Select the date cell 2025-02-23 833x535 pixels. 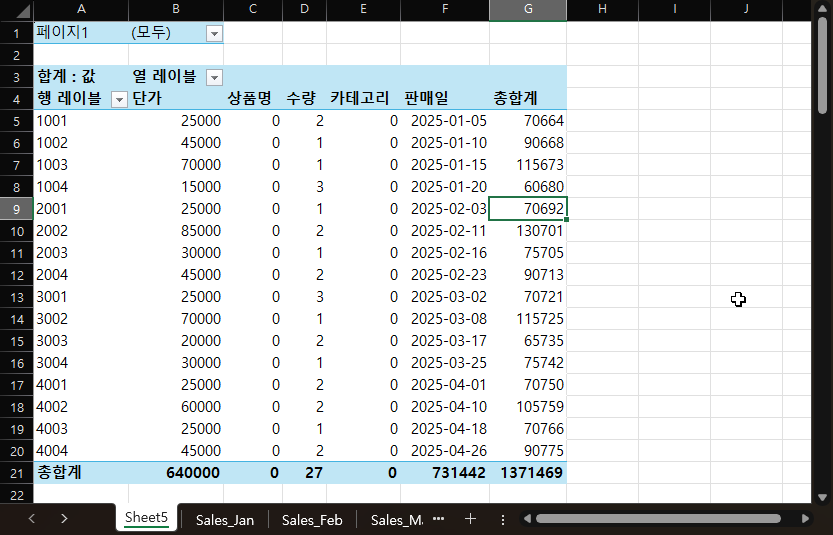445,275
